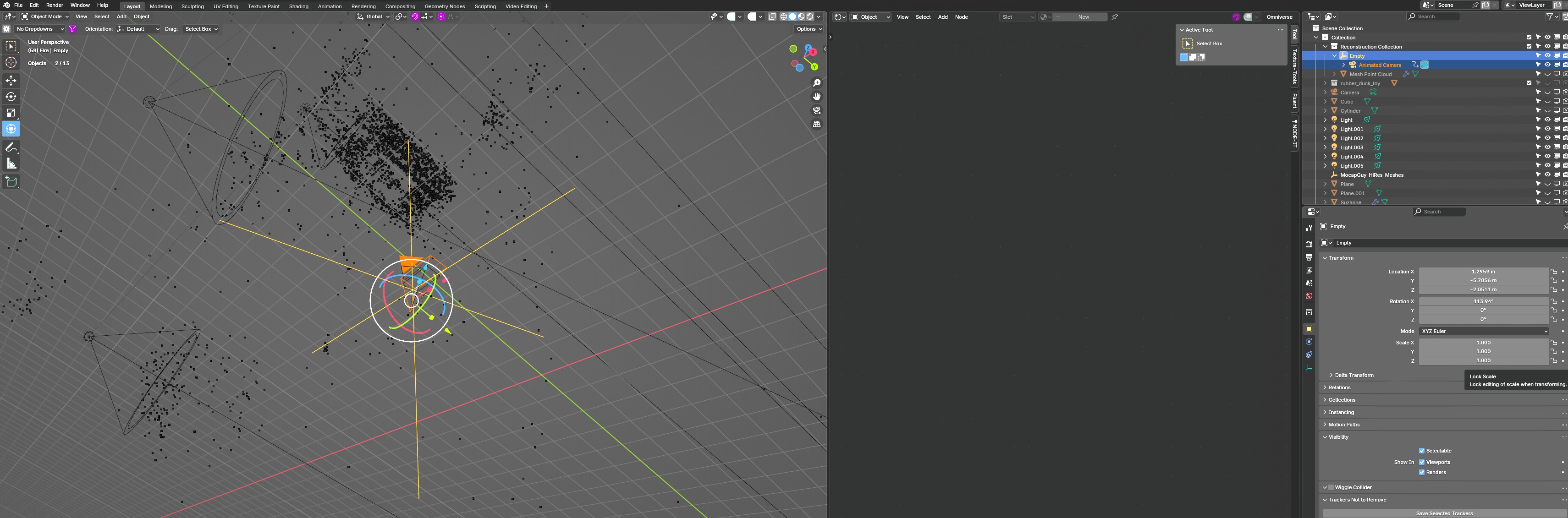Viewport: 1568px width, 518px height.
Task: Expand the Delta Transform section
Action: pyautogui.click(x=1354, y=375)
